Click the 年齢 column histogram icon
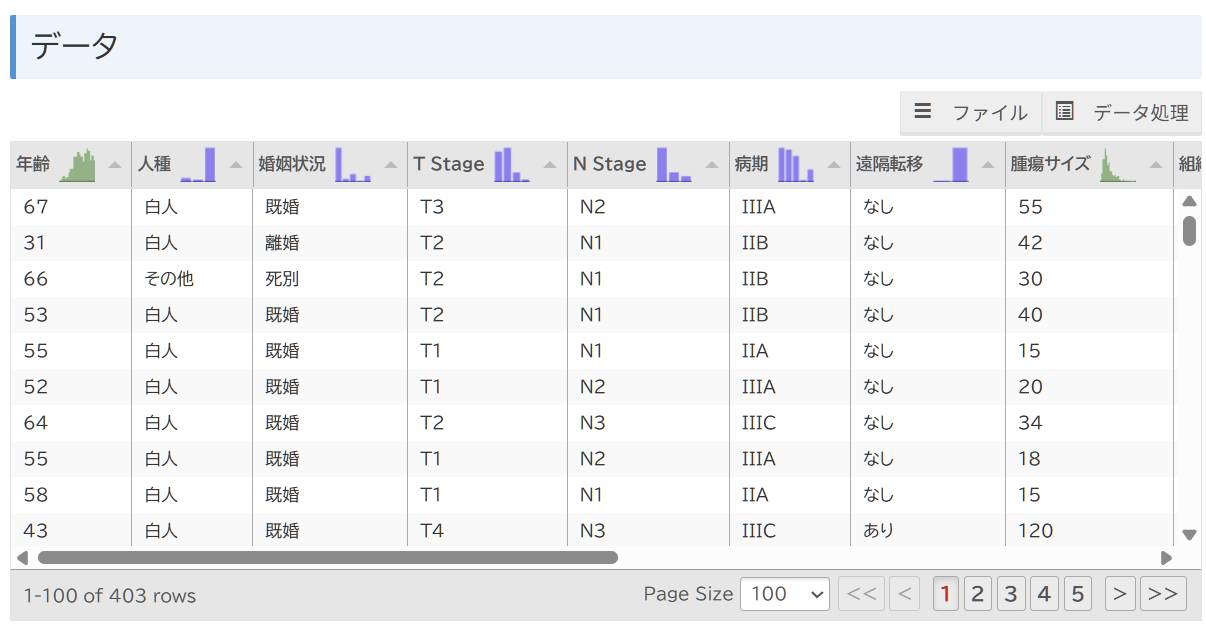Screen dimensions: 1206x628 coord(77,165)
